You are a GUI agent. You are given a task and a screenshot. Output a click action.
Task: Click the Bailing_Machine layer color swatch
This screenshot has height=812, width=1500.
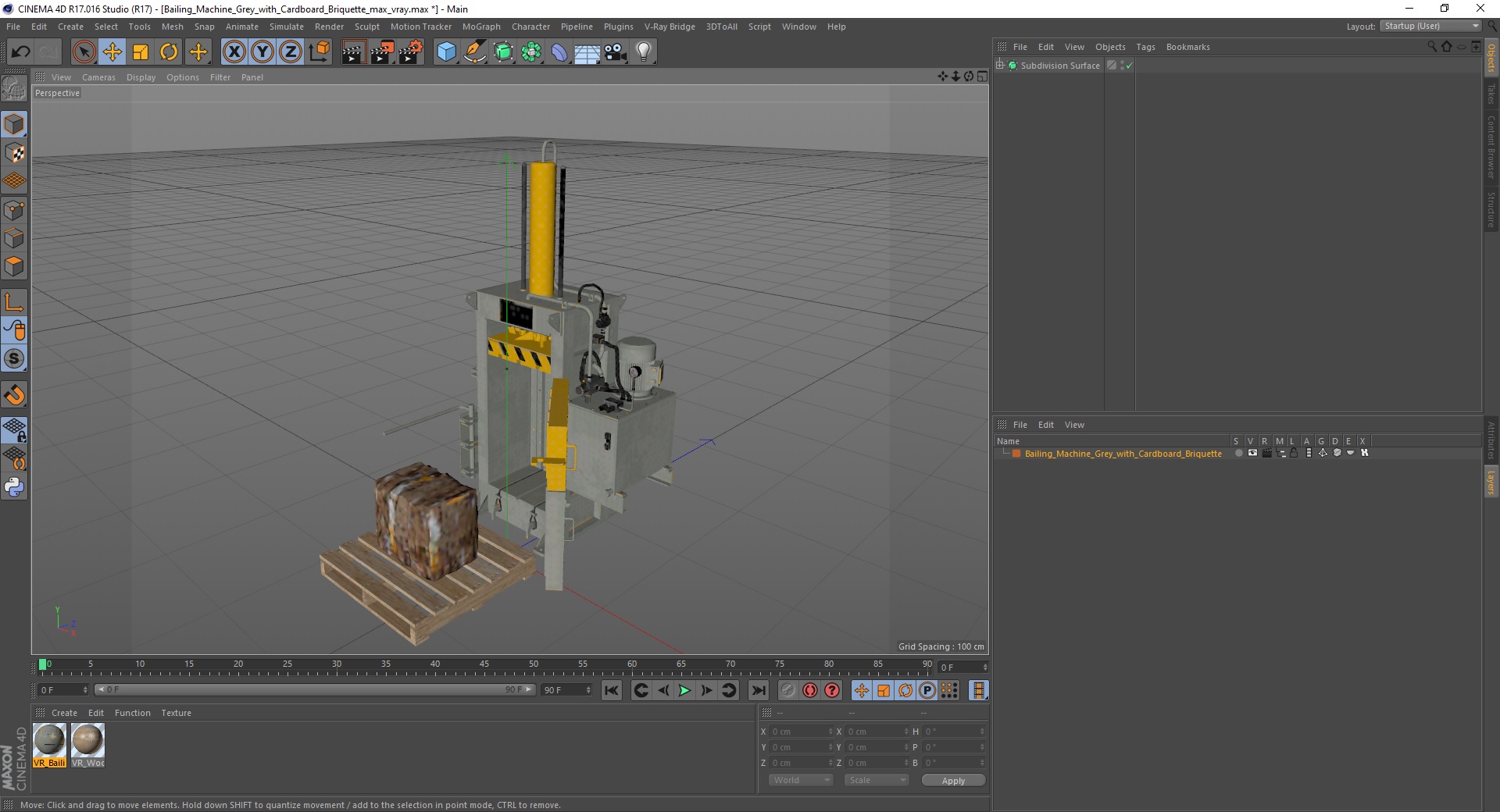point(1016,454)
